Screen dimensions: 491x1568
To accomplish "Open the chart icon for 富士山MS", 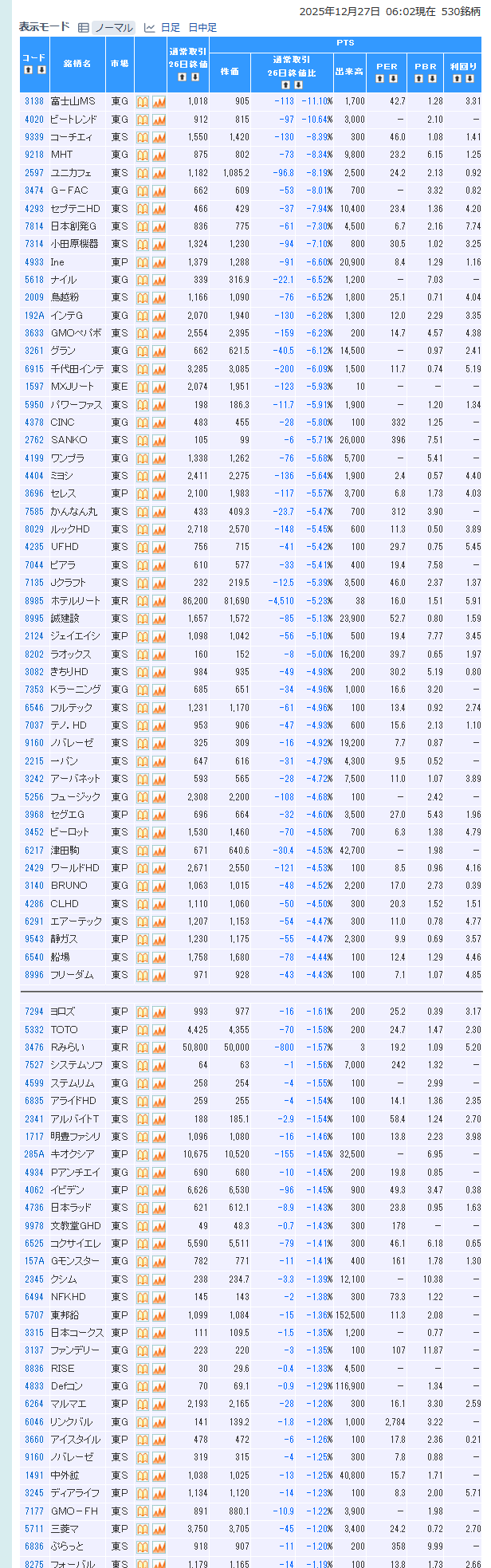I will click(x=159, y=101).
